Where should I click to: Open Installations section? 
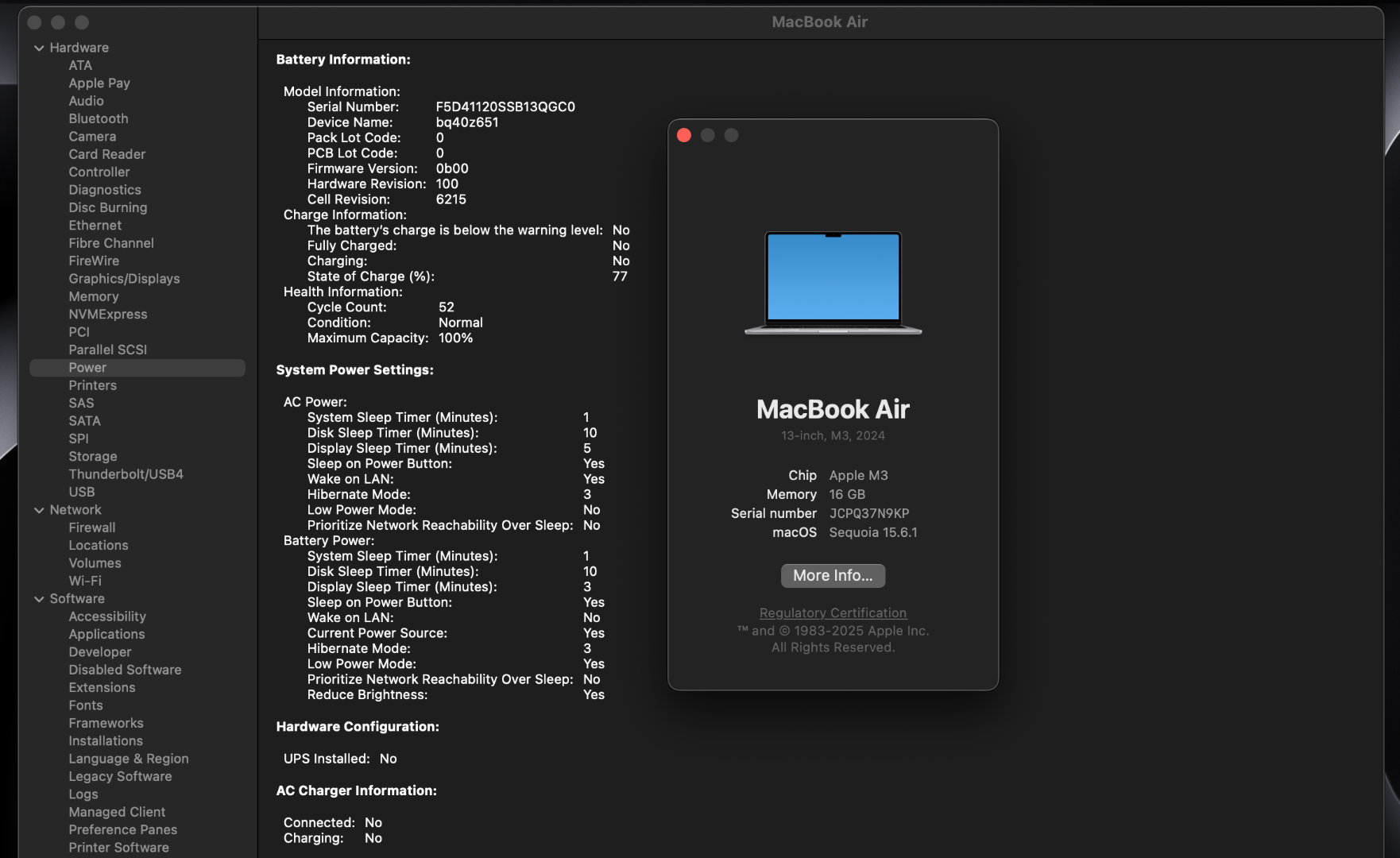click(106, 740)
